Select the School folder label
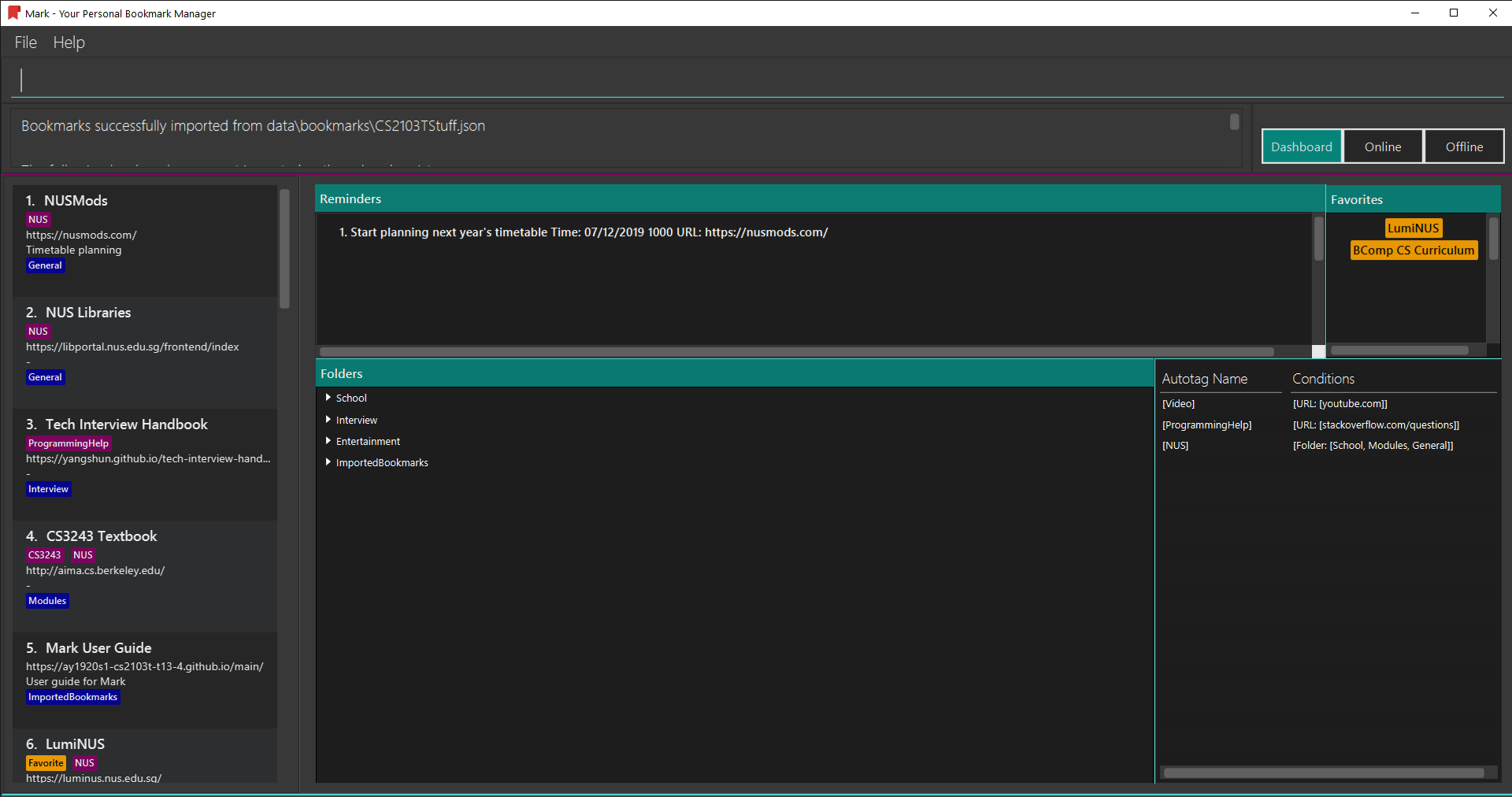 [x=351, y=398]
